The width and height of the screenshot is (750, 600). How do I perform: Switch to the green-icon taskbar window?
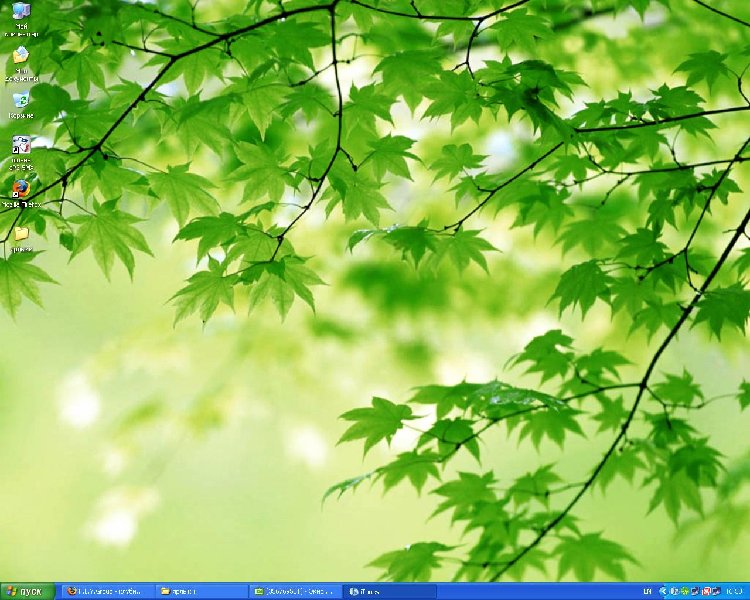[296, 592]
